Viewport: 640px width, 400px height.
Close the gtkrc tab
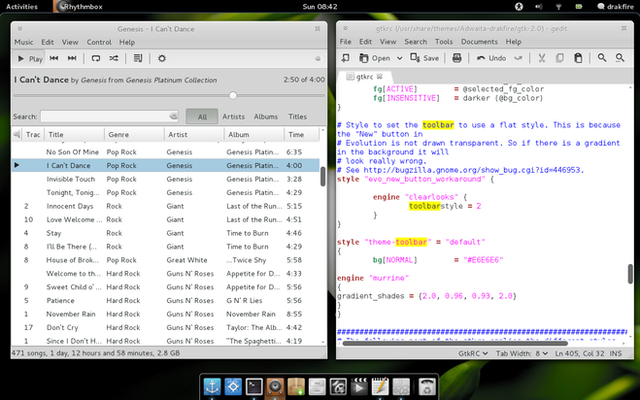[380, 76]
